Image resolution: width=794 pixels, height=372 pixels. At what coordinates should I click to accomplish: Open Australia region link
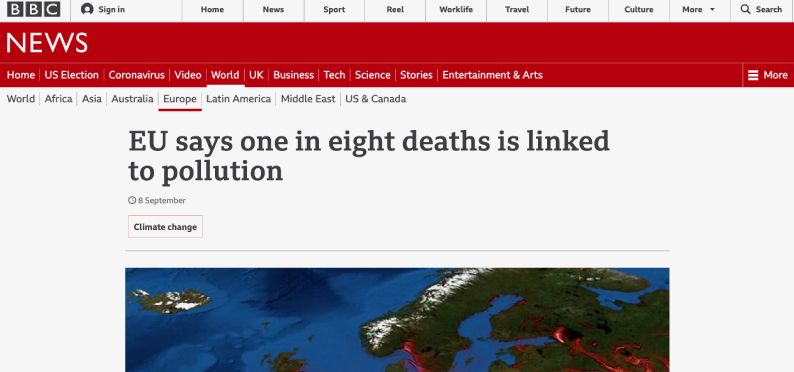point(132,99)
